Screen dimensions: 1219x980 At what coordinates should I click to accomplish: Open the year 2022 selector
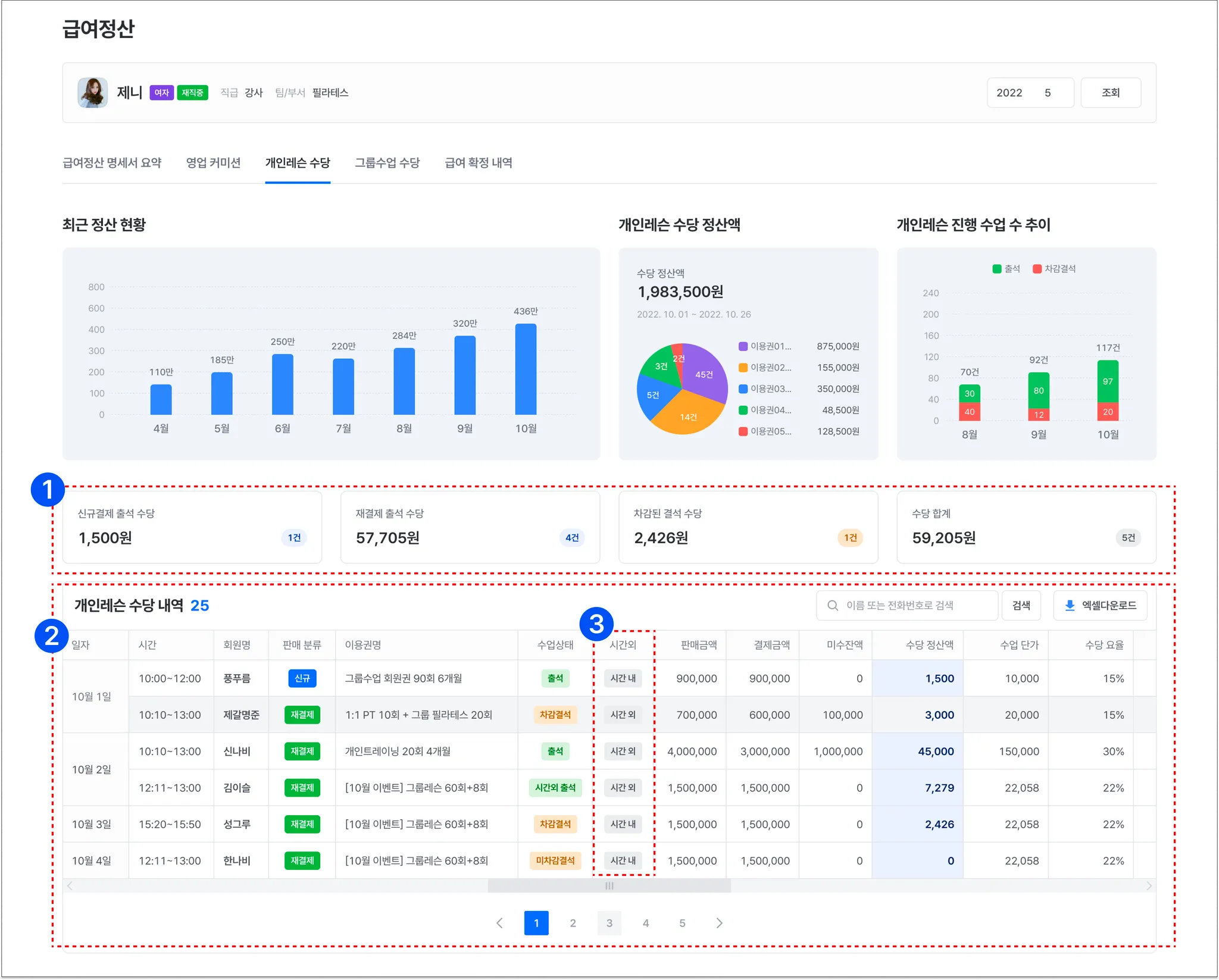click(x=1009, y=93)
